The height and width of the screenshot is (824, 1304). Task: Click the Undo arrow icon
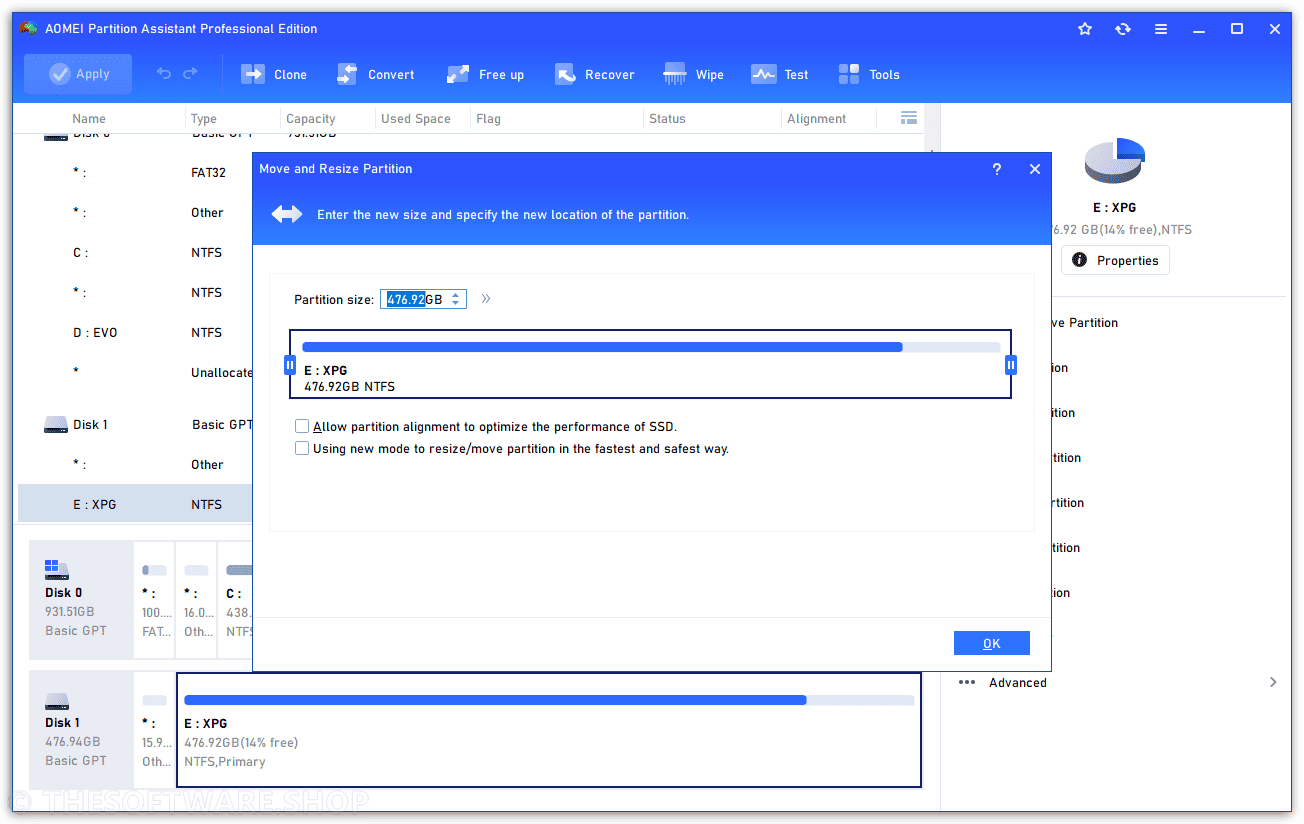164,74
